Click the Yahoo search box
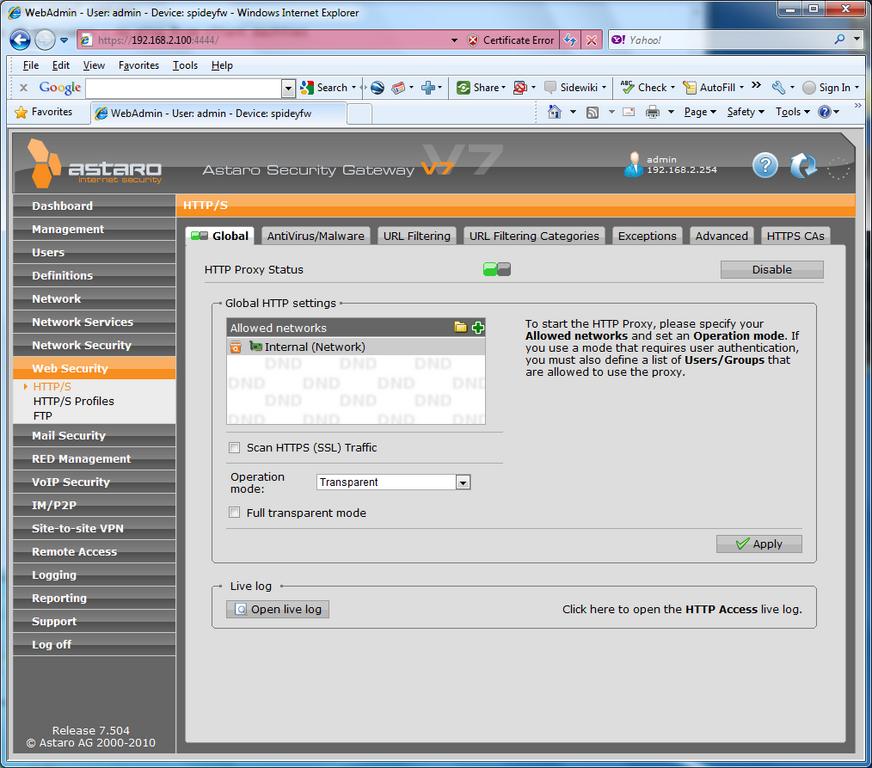Viewport: 872px width, 768px height. [x=729, y=40]
